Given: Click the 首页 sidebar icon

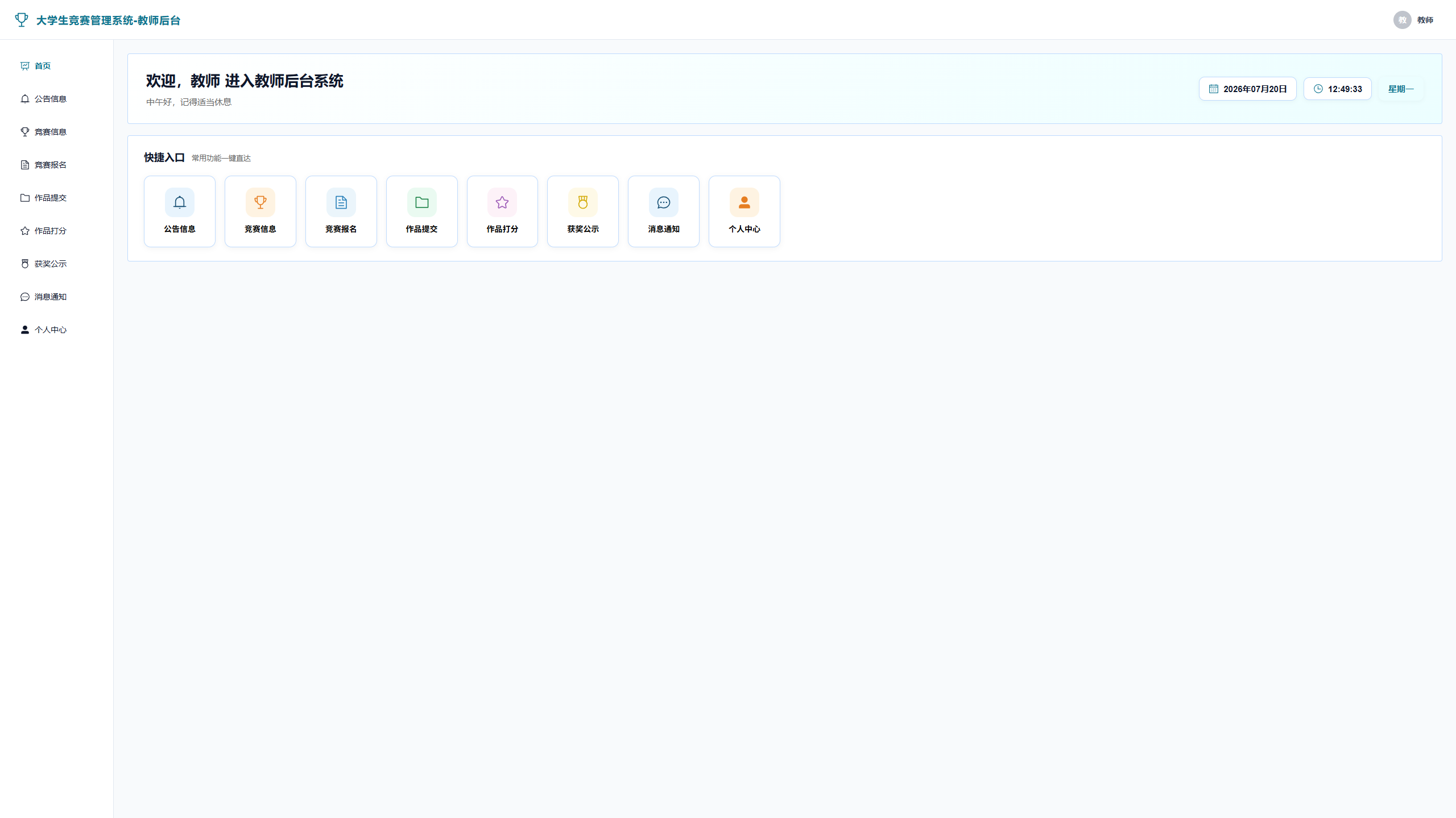Looking at the screenshot, I should (25, 66).
